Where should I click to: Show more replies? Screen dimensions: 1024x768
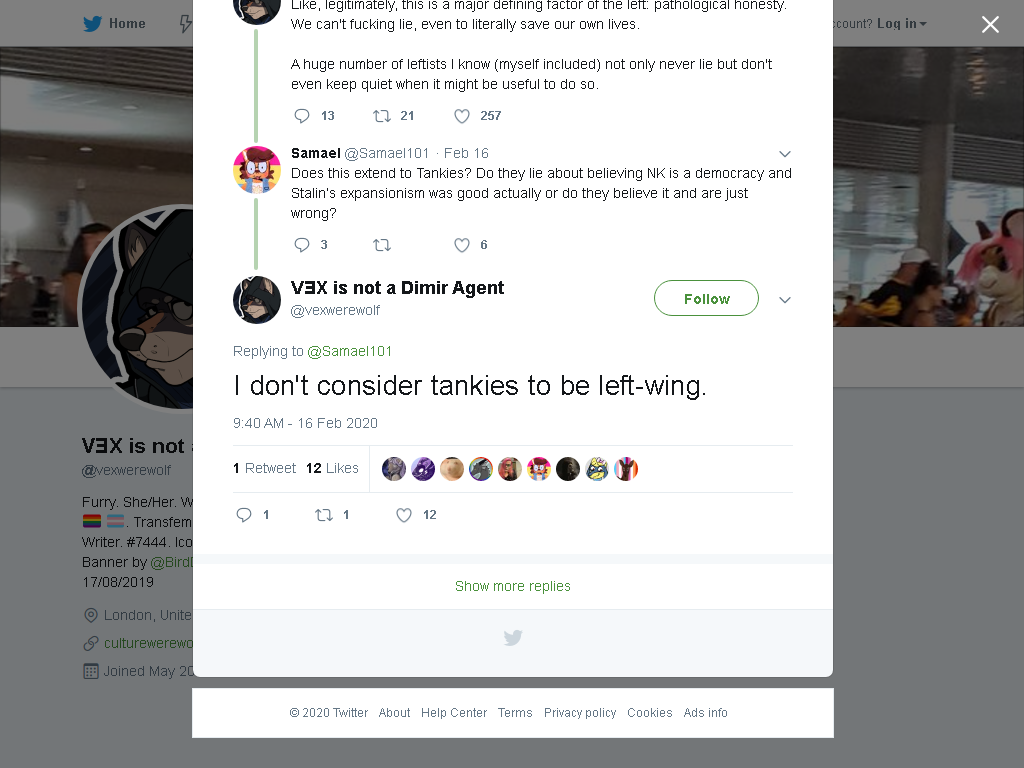513,586
